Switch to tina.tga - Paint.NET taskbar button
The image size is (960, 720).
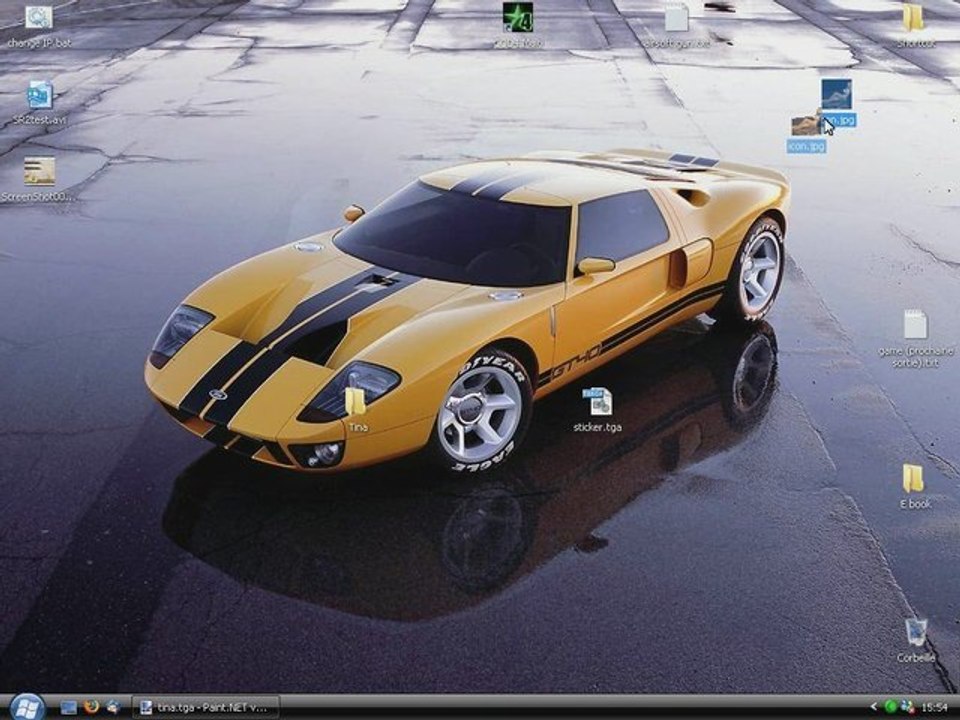206,707
